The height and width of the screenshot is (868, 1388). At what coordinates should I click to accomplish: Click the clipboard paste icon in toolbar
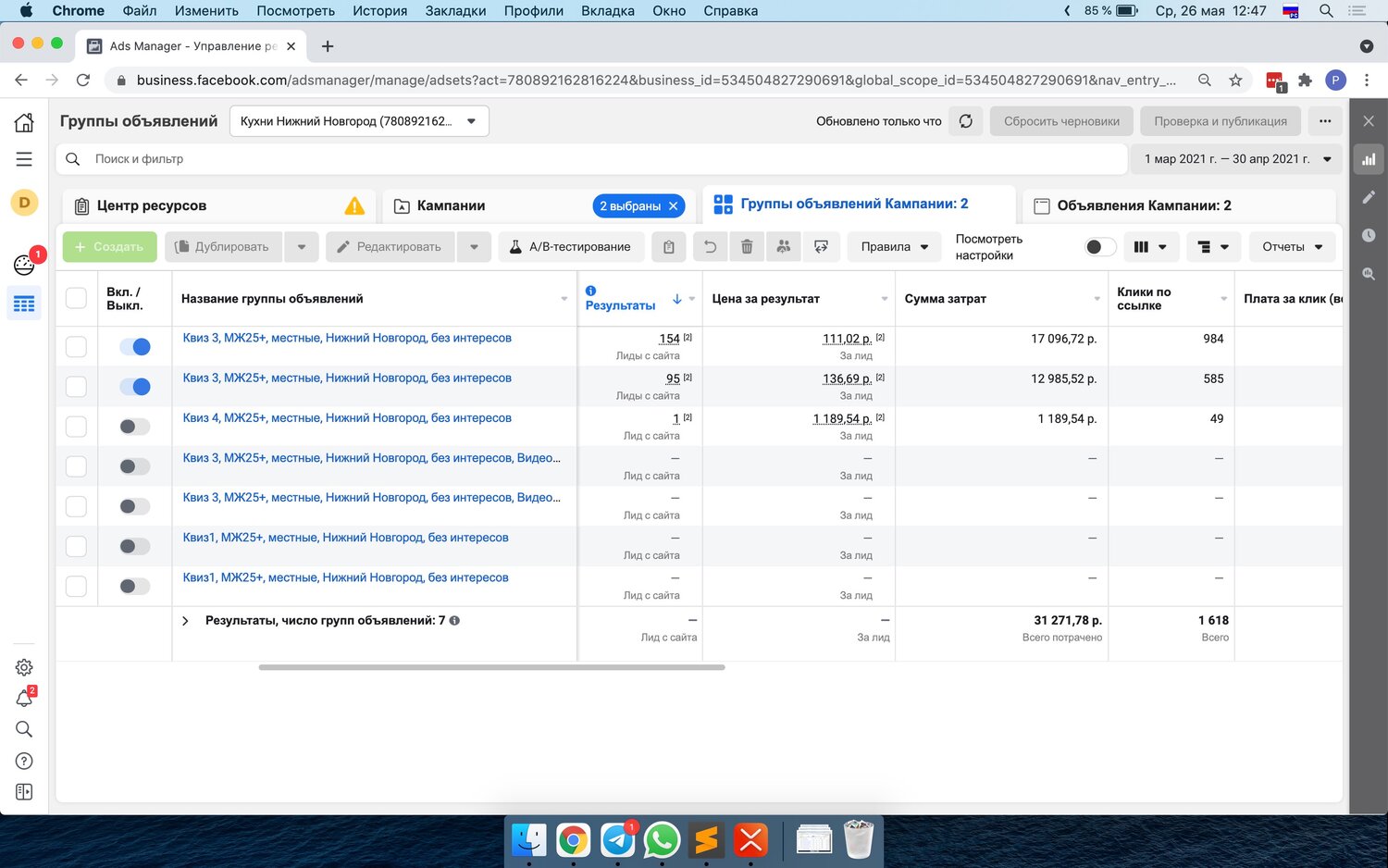click(x=668, y=247)
